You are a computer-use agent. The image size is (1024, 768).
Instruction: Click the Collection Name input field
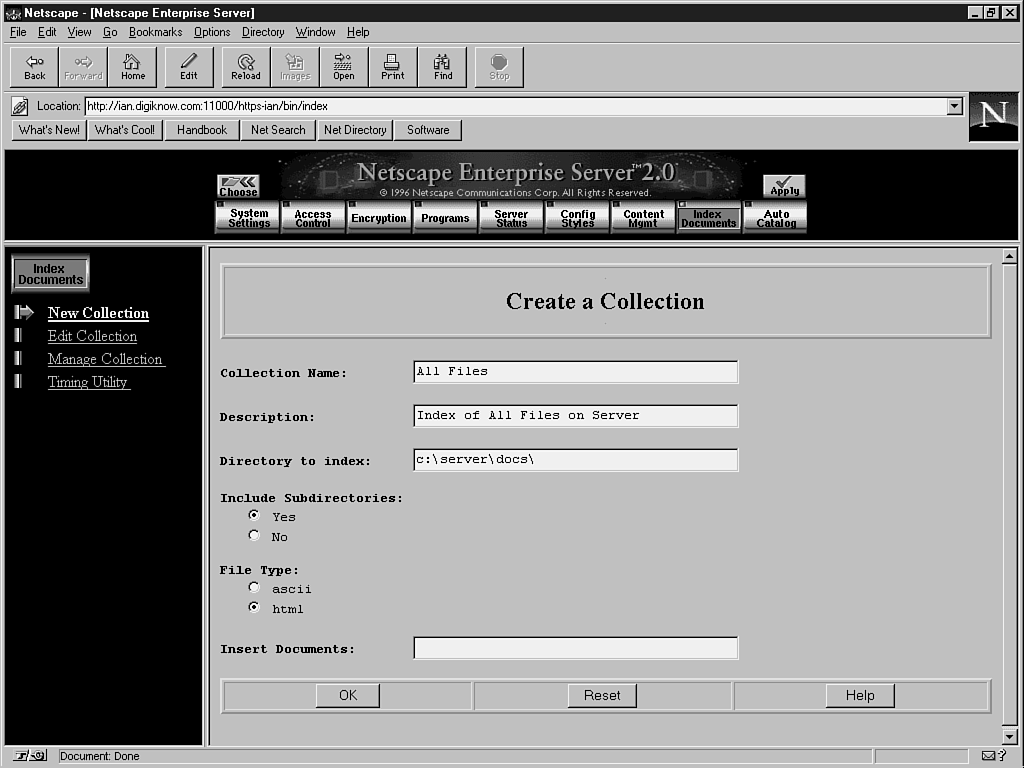pyautogui.click(x=575, y=372)
